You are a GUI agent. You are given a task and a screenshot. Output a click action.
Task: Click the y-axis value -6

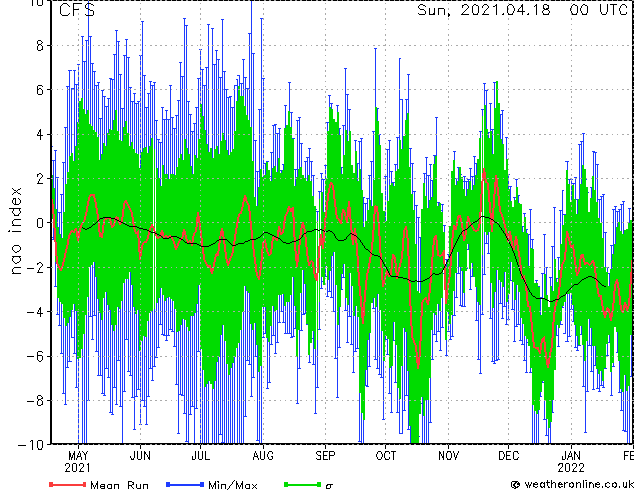click(x=35, y=356)
